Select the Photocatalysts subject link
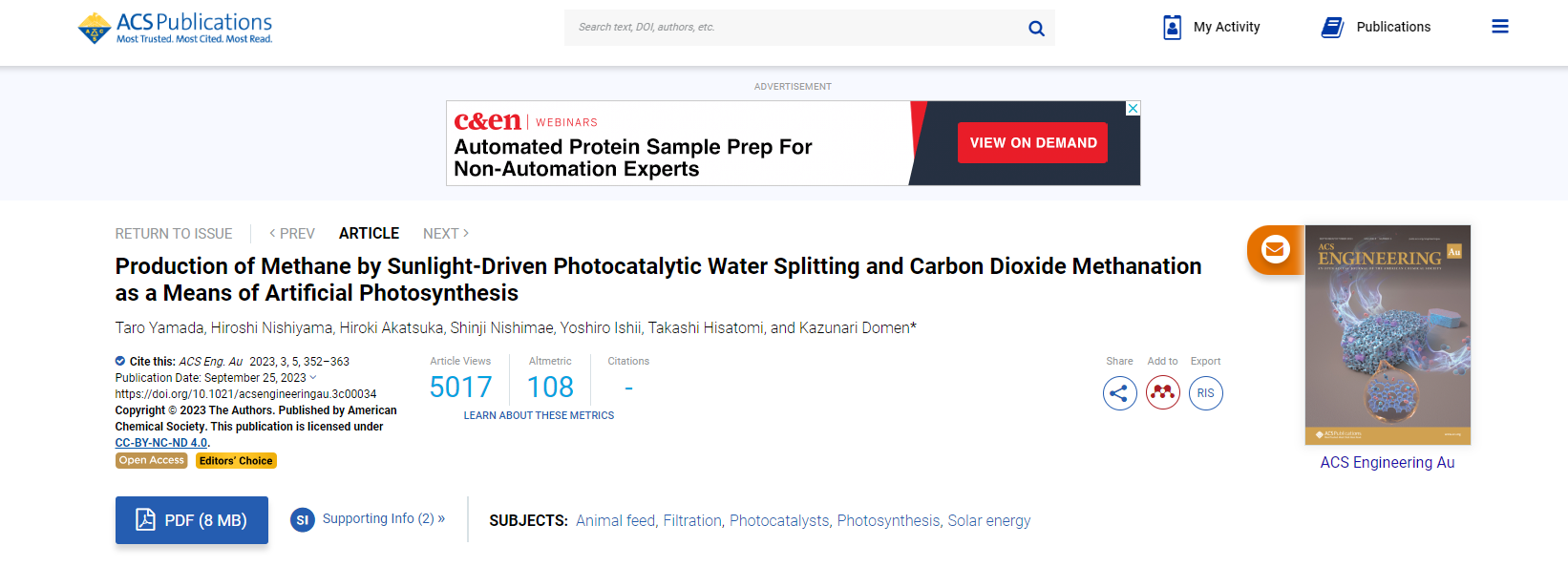The image size is (1568, 567). [x=779, y=520]
